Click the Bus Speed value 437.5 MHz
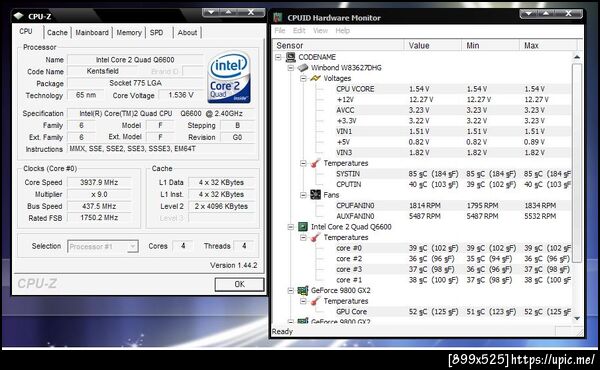Screen dimensions: 600x370 pos(99,206)
